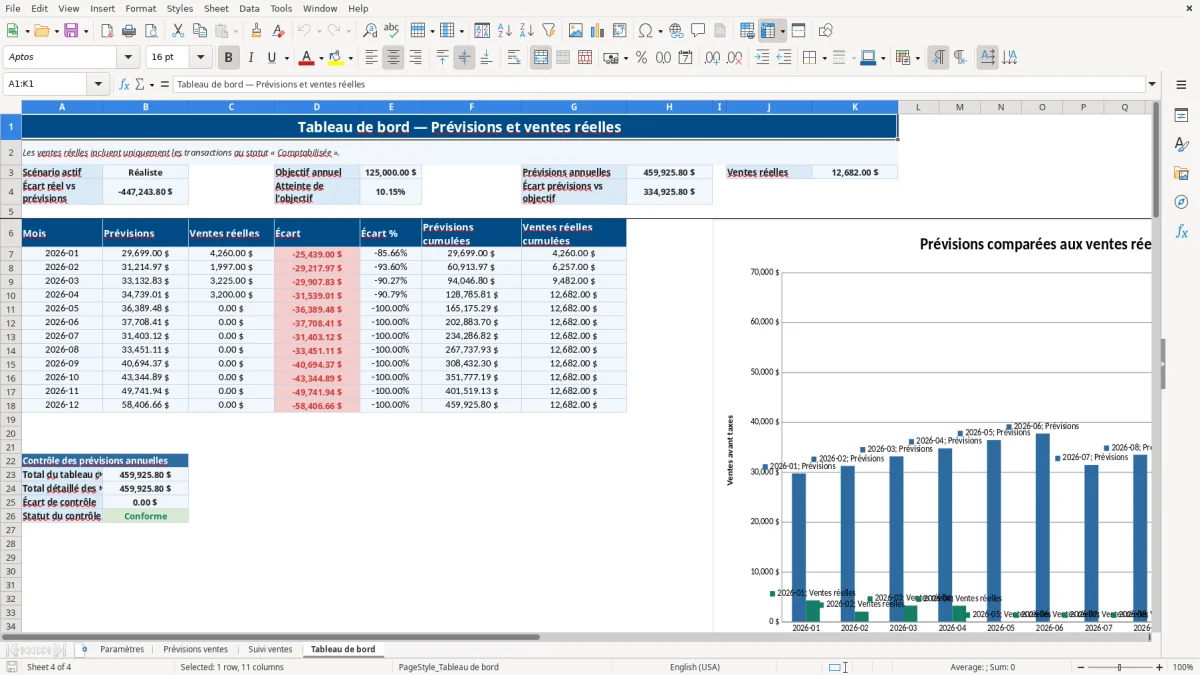Increase the cell indent
Image resolution: width=1200 pixels, height=675 pixels.
click(762, 58)
